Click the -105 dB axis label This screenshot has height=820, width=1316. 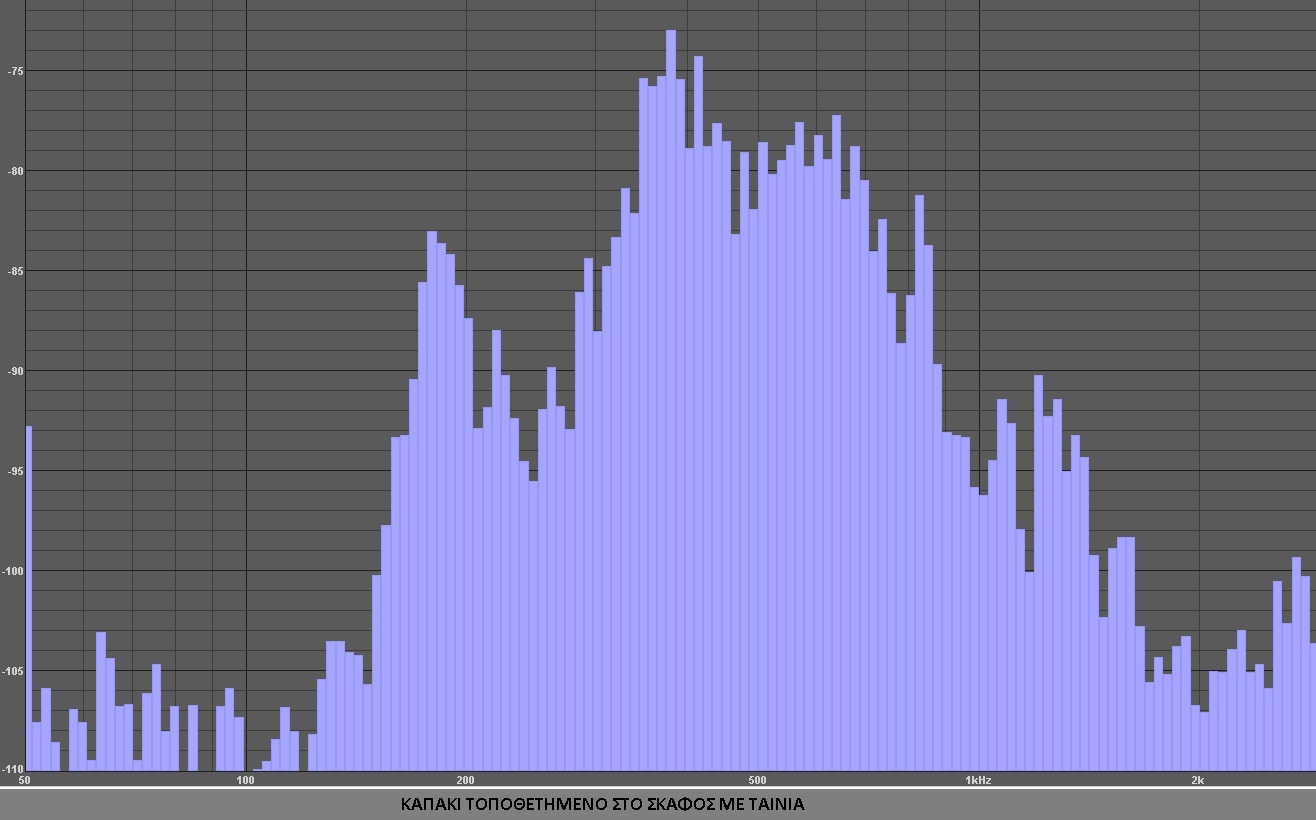click(x=14, y=671)
